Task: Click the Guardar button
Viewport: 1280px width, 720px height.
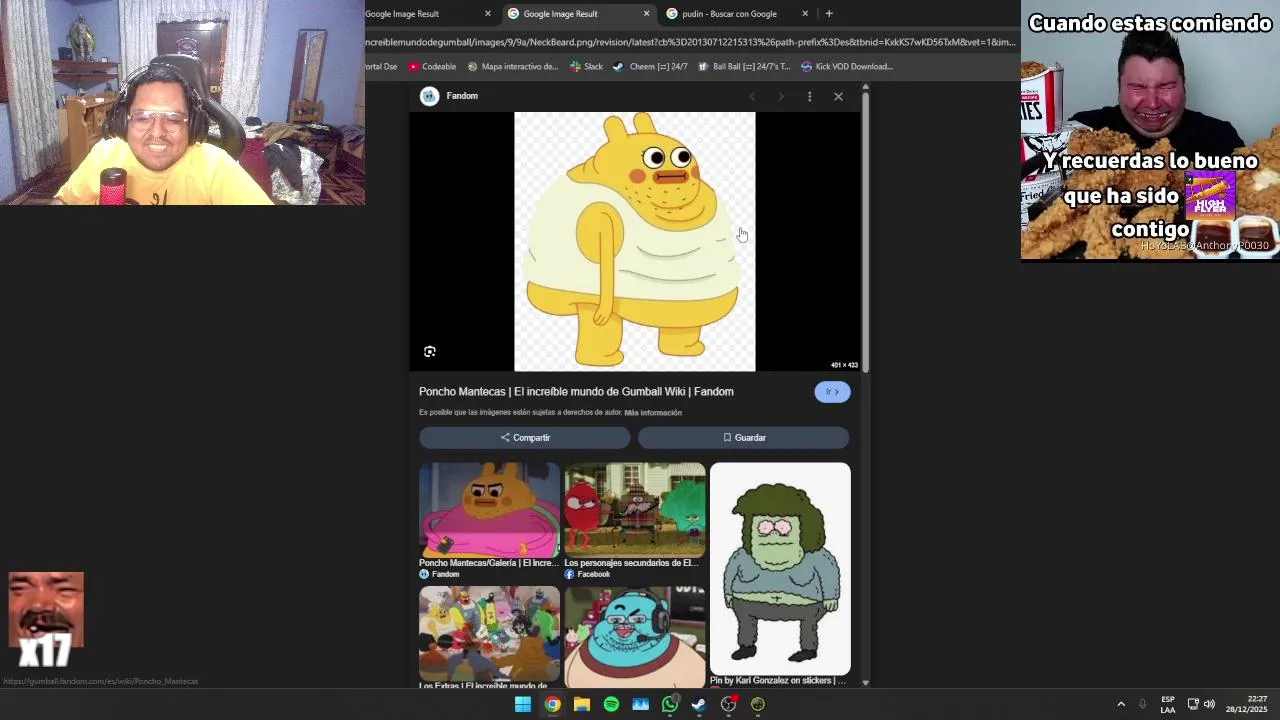Action: point(744,438)
